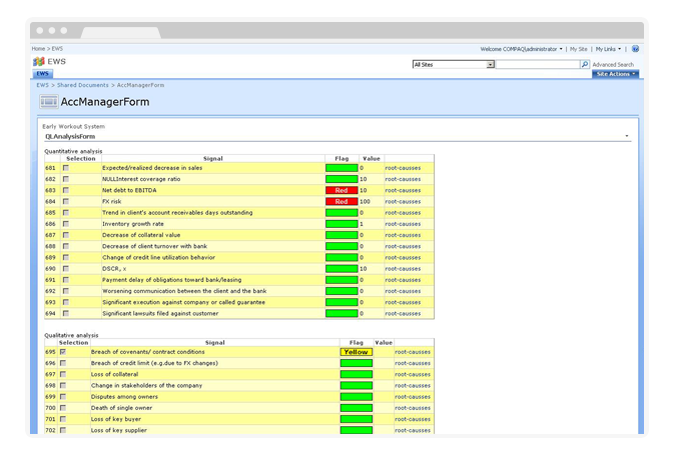
Task: Click the green flag for NULLInterest coverage ratio
Action: click(x=342, y=179)
